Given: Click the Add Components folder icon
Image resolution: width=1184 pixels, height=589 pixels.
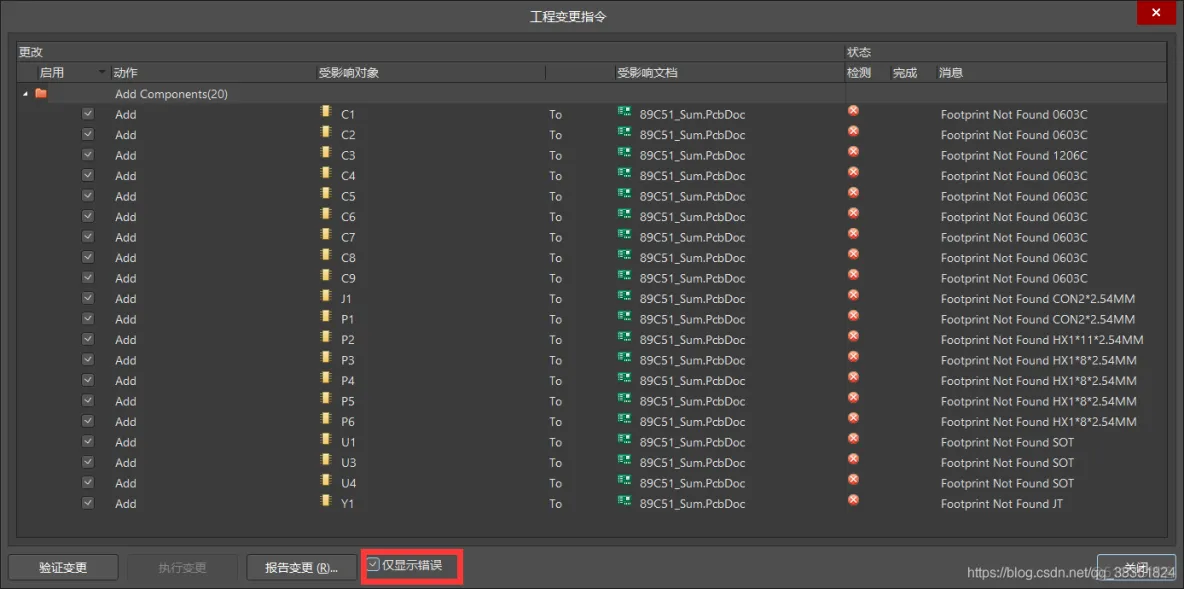Looking at the screenshot, I should (x=41, y=94).
